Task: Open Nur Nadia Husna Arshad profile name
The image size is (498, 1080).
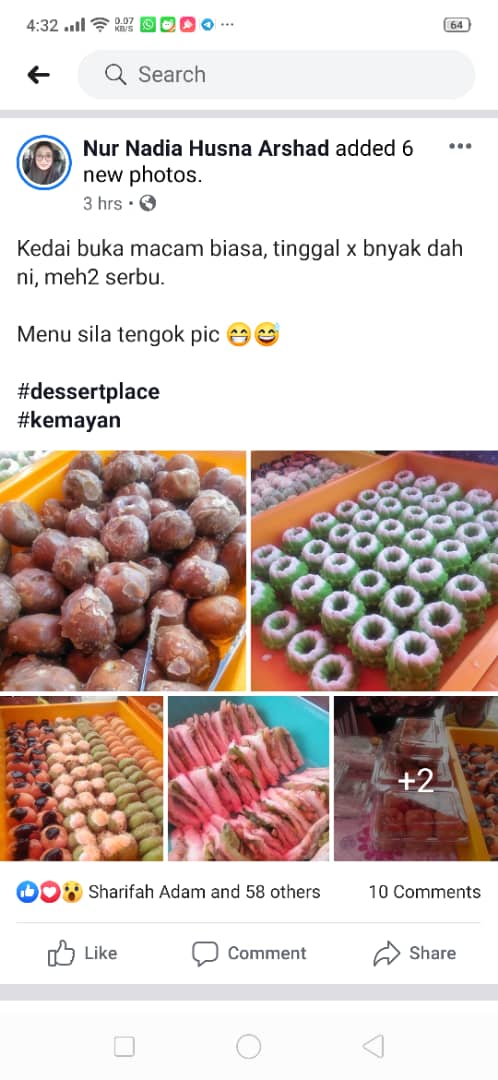Action: [206, 148]
